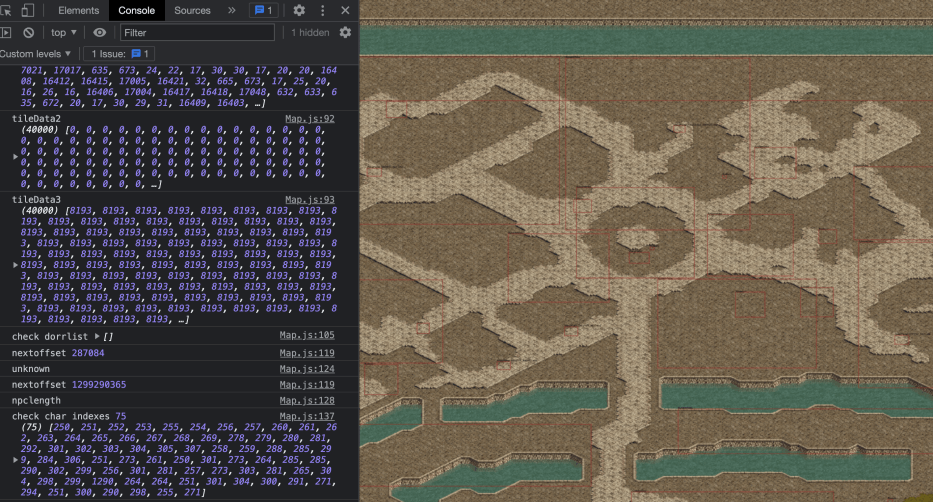Open the issues counter badge

click(x=264, y=10)
